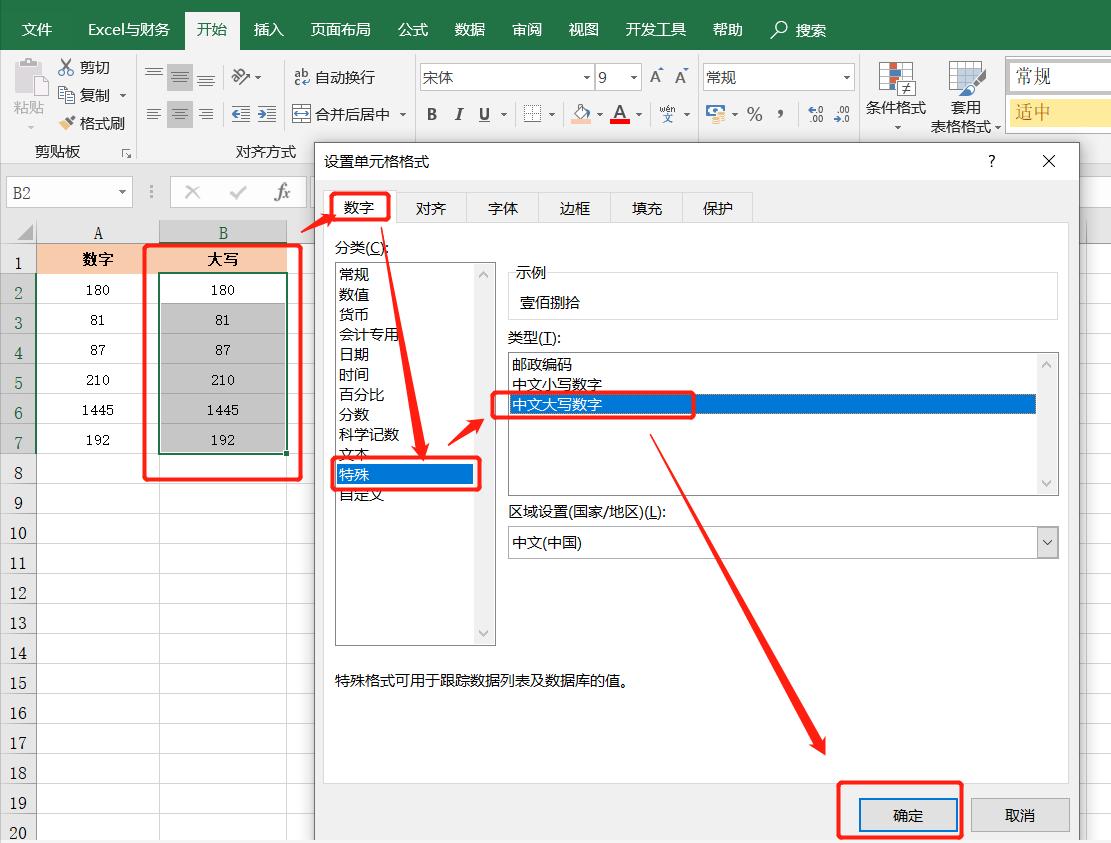Enable 自动换行 (Wrap Text)
Screen dimensions: 1111x843
click(336, 77)
